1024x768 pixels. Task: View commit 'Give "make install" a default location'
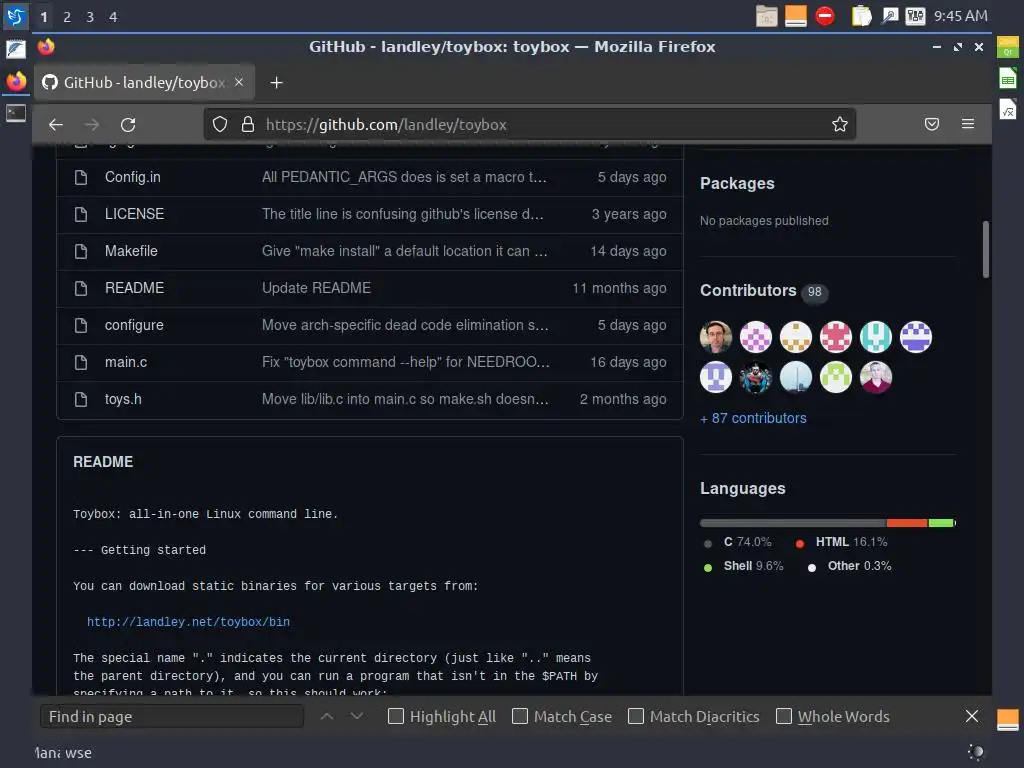(404, 251)
